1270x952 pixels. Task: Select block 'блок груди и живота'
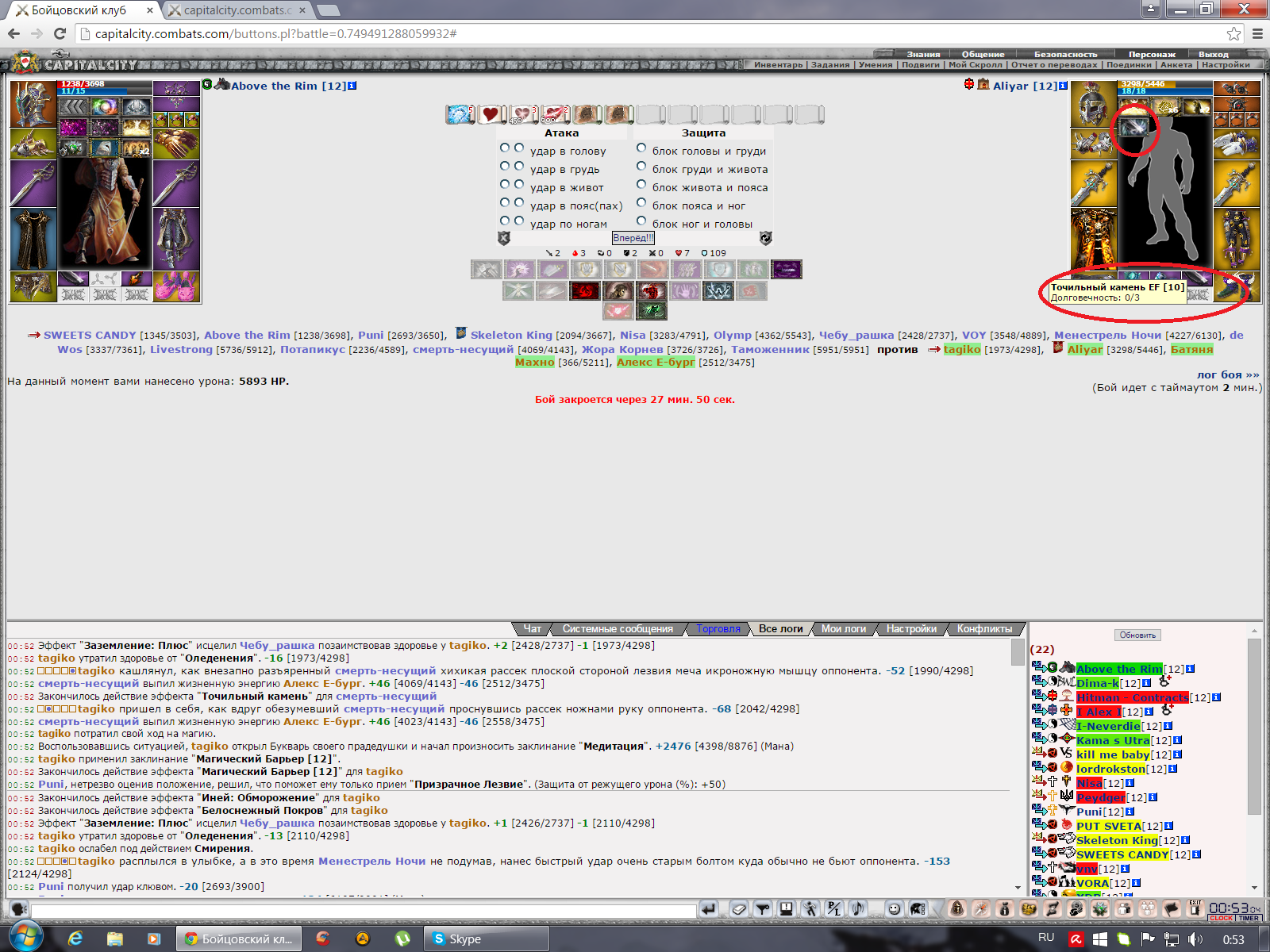(641, 166)
